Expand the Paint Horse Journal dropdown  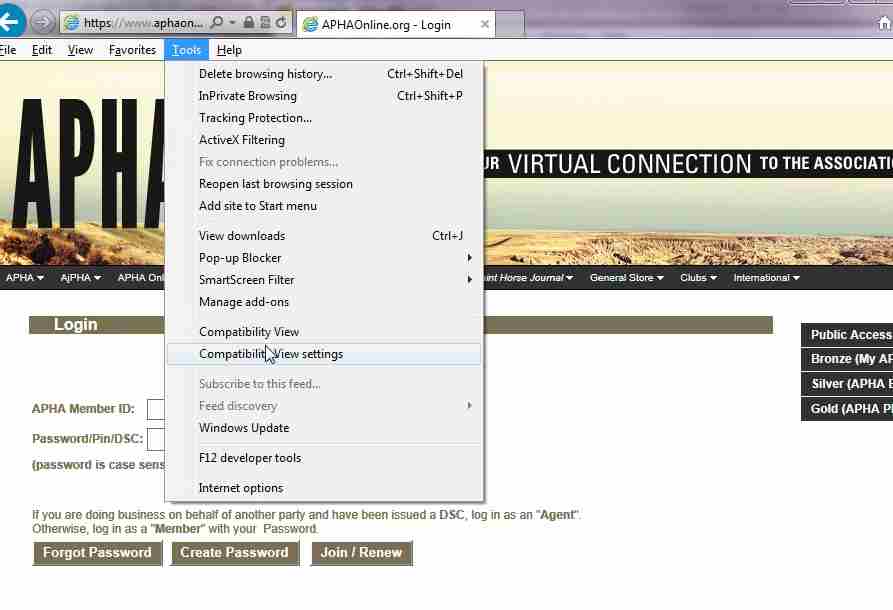pyautogui.click(x=529, y=277)
